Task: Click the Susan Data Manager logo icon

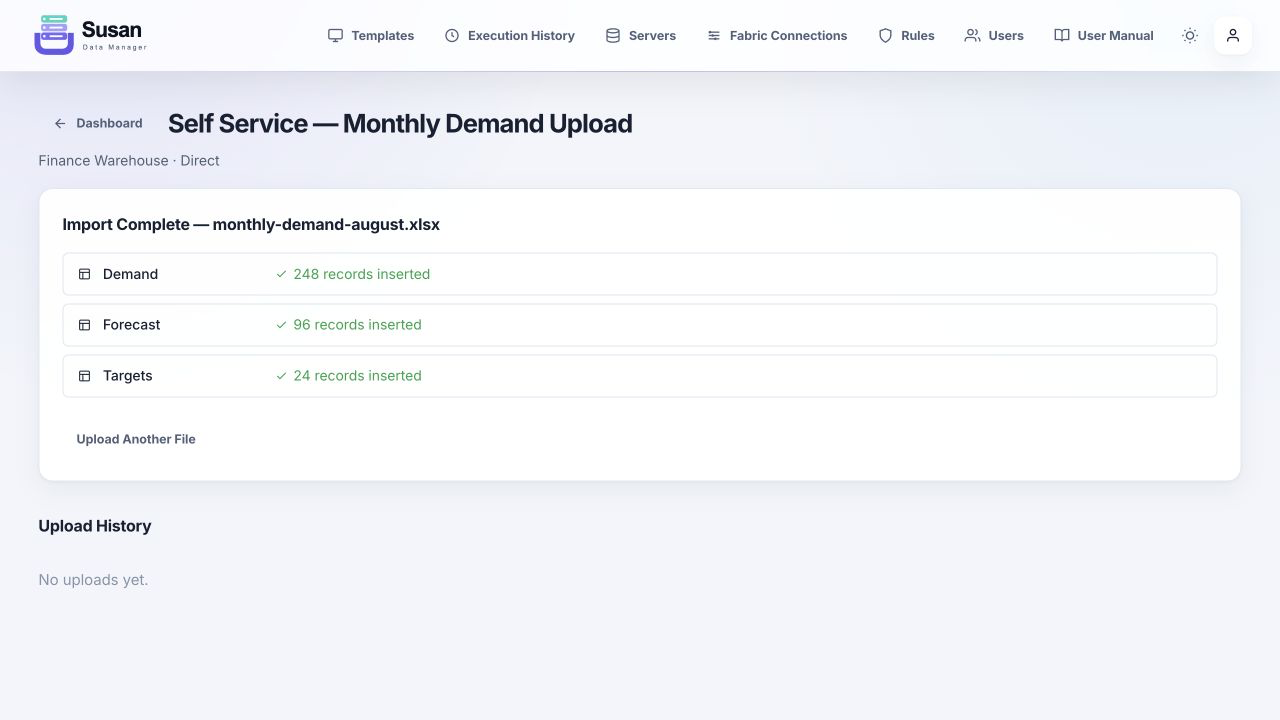Action: (54, 35)
